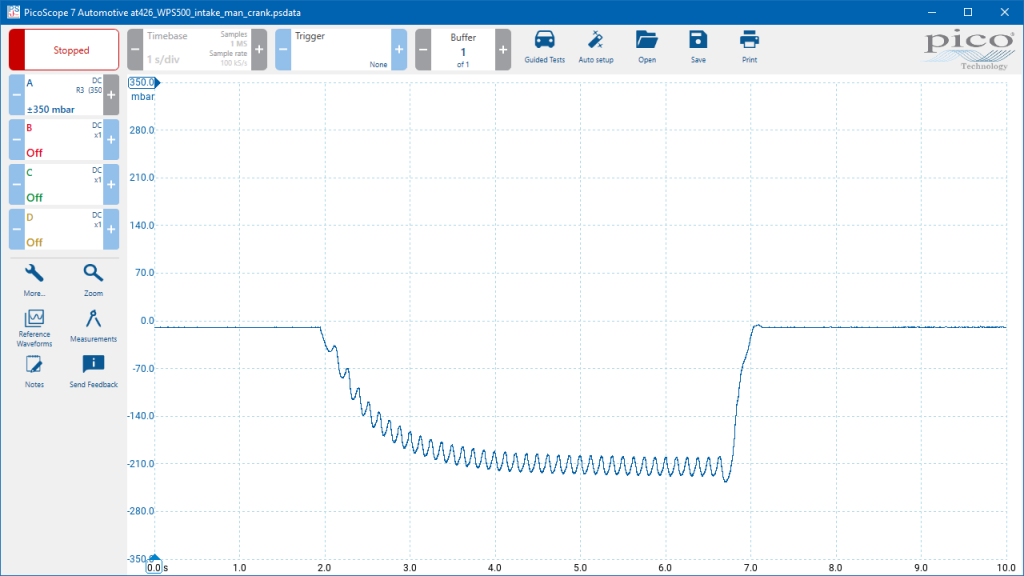Decrease Channel D range
Screen dimensions: 1024x576
point(17,229)
